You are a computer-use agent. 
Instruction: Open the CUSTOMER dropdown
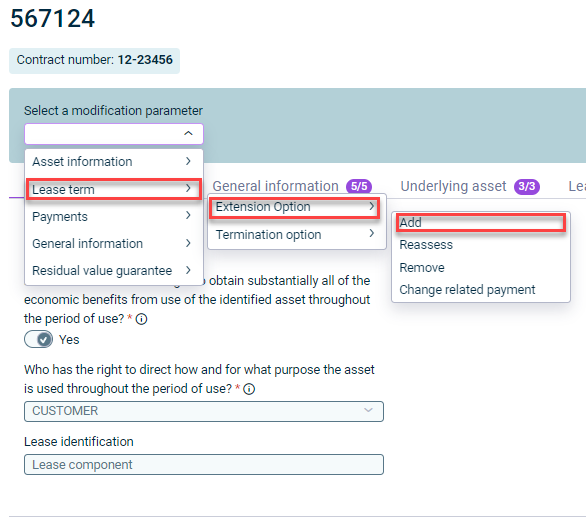[204, 411]
